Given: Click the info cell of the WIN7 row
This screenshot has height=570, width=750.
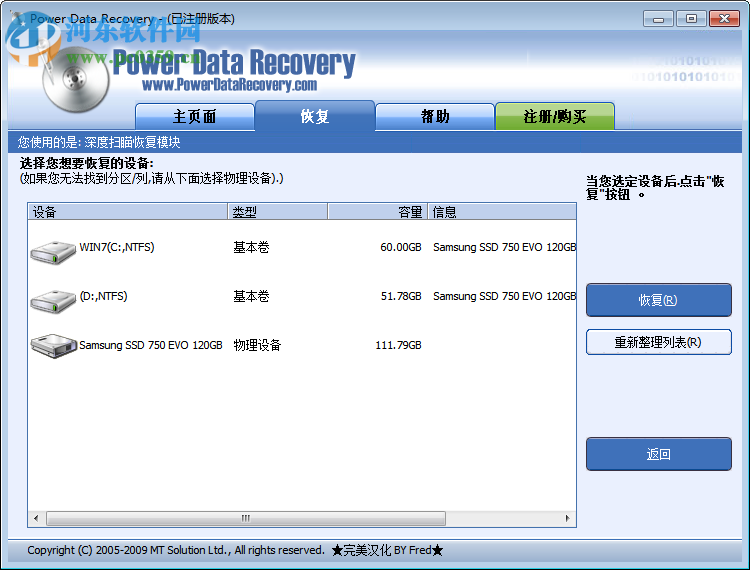Looking at the screenshot, I should click(504, 247).
